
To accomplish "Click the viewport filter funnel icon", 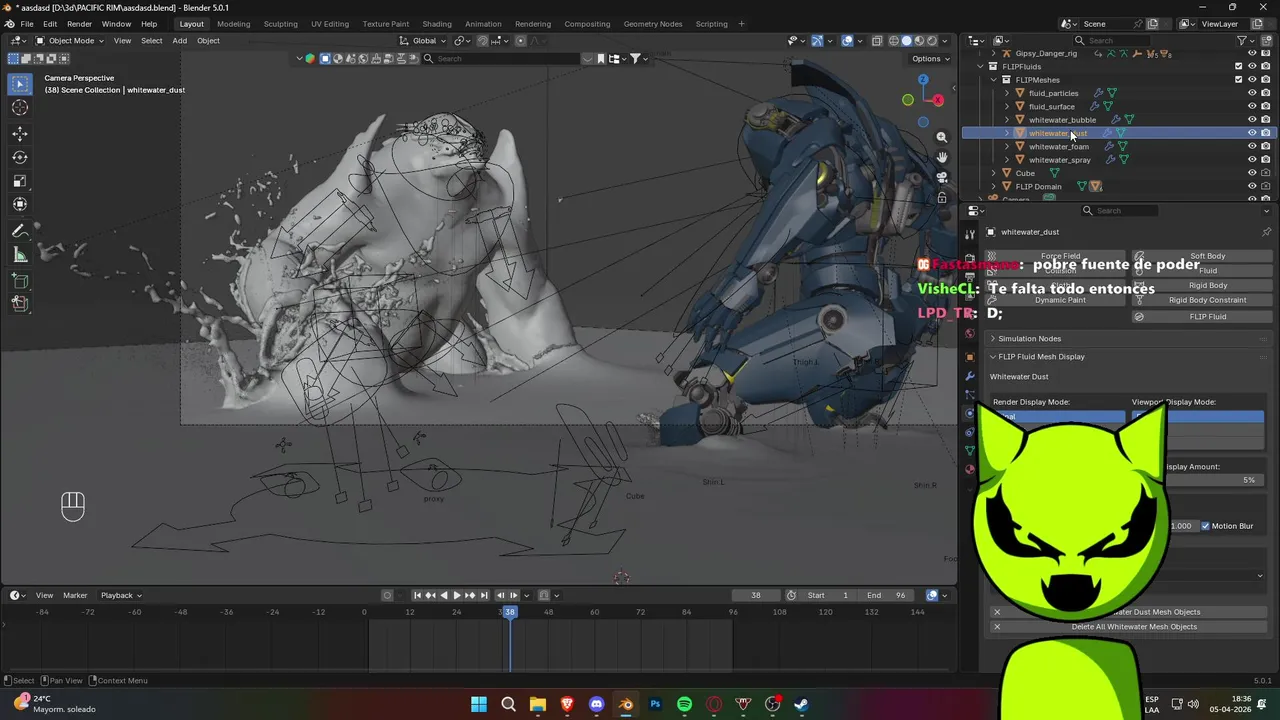I will tap(635, 59).
